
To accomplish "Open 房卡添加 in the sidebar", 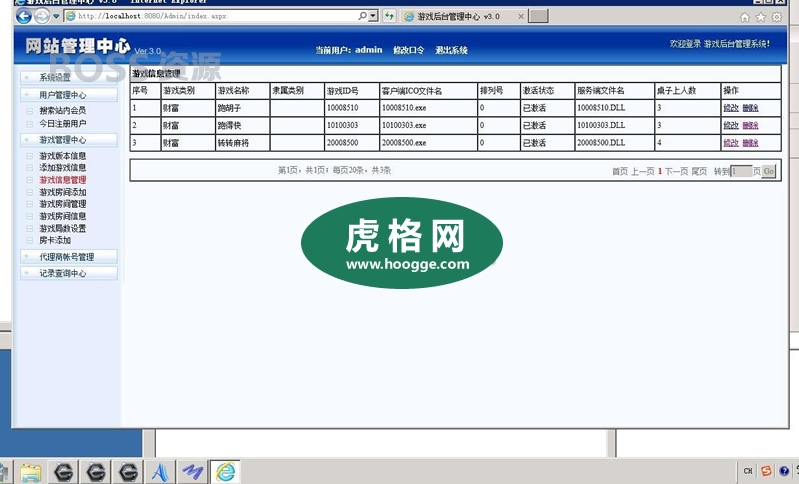I will [x=55, y=240].
